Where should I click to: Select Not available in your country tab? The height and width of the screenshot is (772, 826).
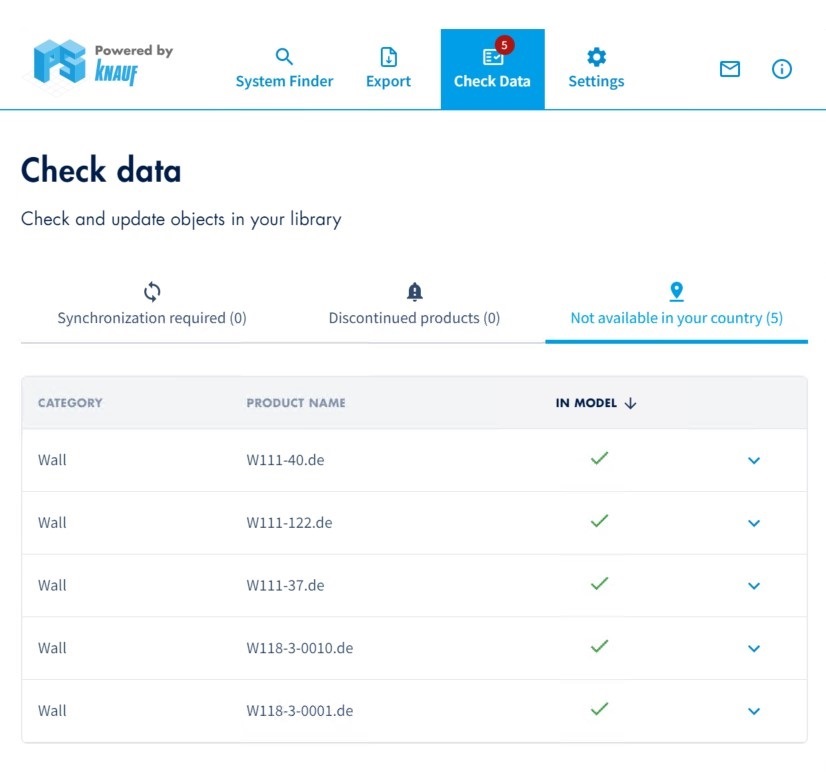click(x=676, y=318)
